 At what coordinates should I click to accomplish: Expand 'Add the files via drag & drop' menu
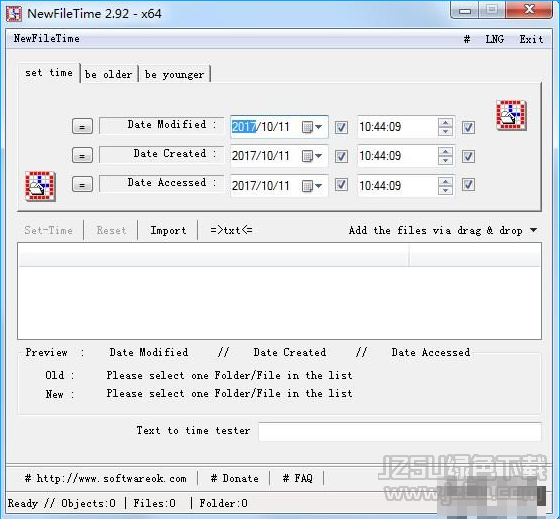[x=533, y=230]
